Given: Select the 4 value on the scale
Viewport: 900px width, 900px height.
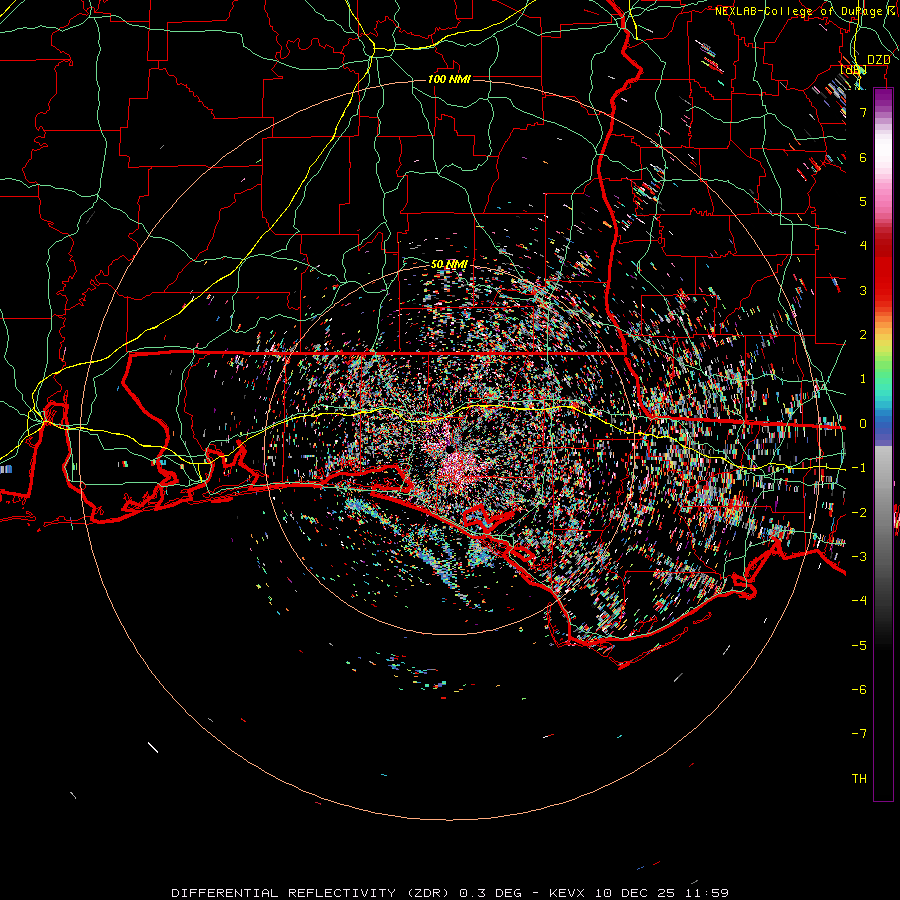Looking at the screenshot, I should coord(863,246).
